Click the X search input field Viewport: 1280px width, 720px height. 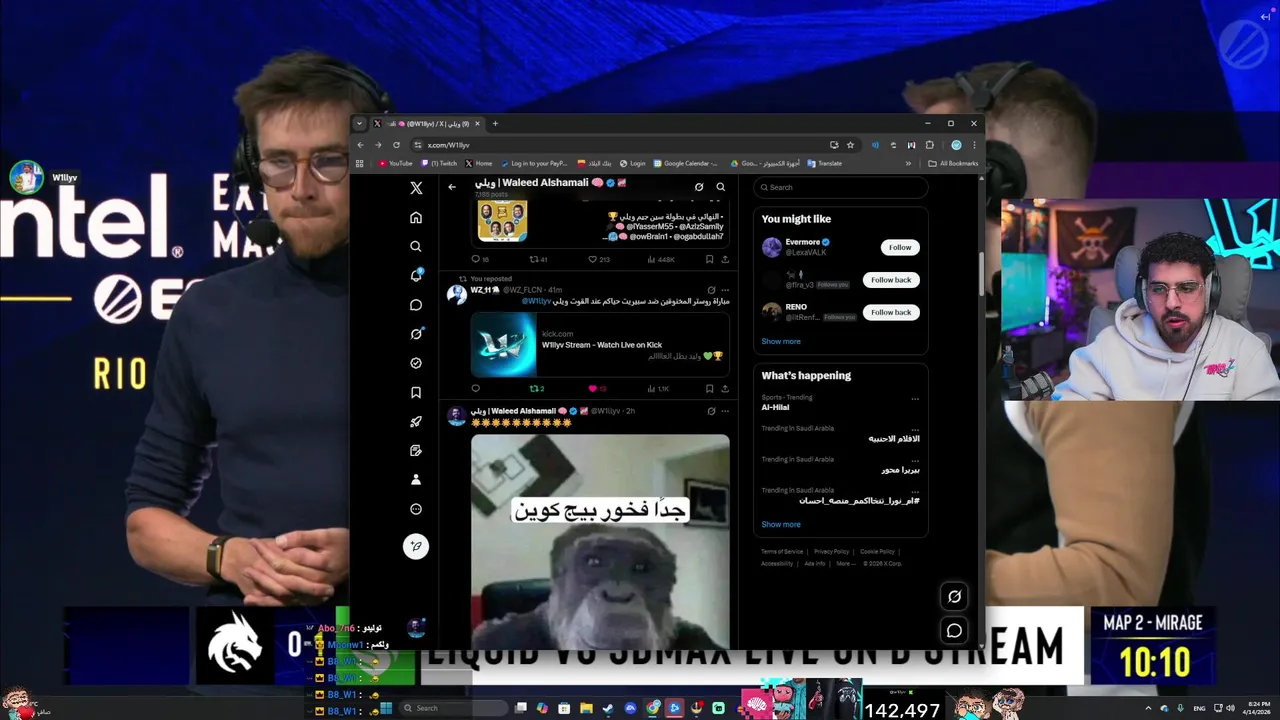pos(841,187)
